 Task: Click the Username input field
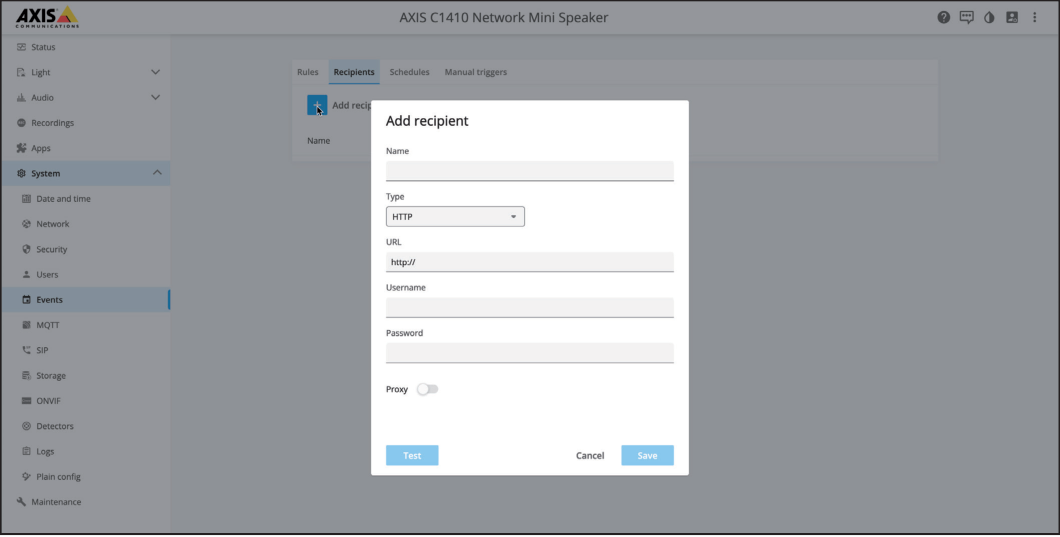pyautogui.click(x=530, y=308)
